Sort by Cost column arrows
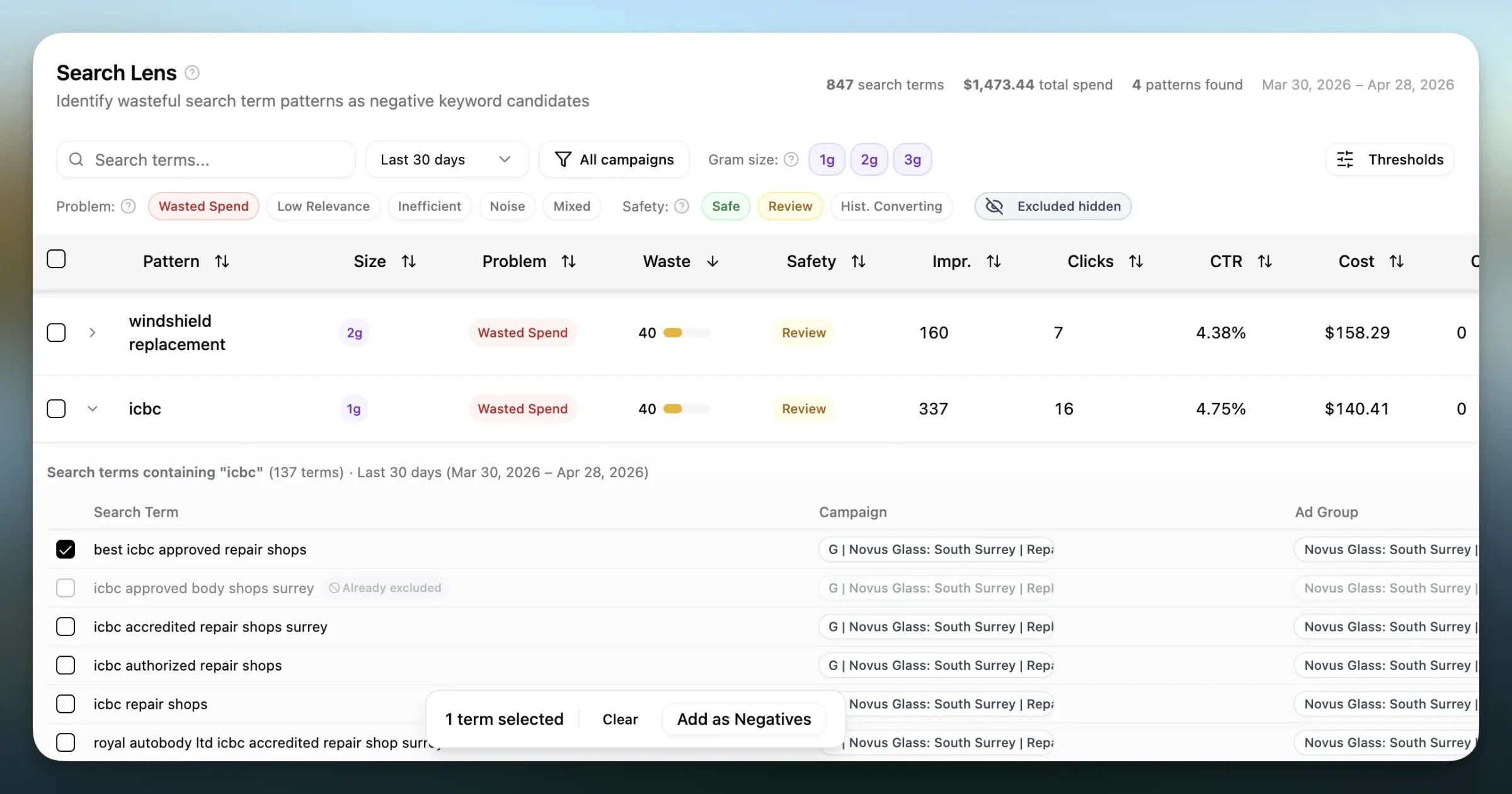The width and height of the screenshot is (1512, 794). click(1396, 261)
